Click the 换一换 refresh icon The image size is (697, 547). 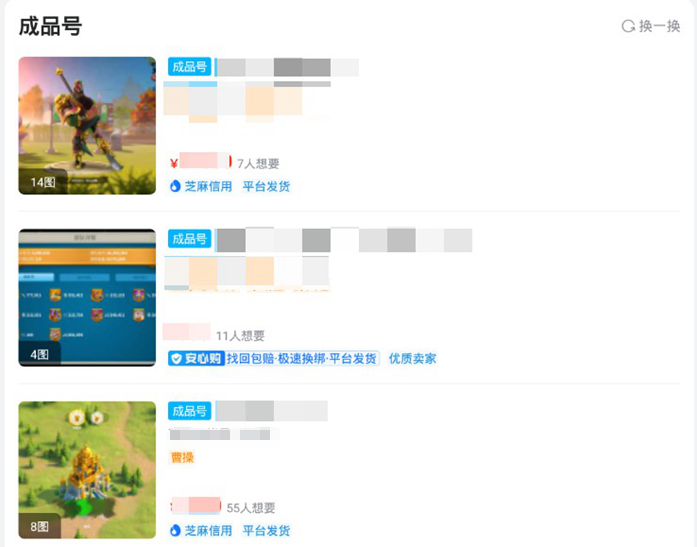(x=628, y=26)
